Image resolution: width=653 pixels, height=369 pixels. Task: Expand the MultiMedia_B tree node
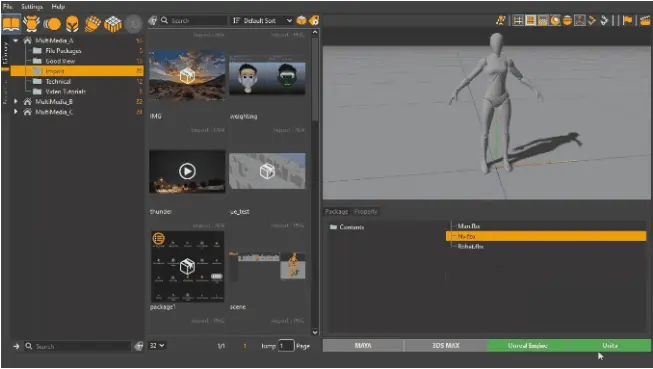tap(16, 102)
